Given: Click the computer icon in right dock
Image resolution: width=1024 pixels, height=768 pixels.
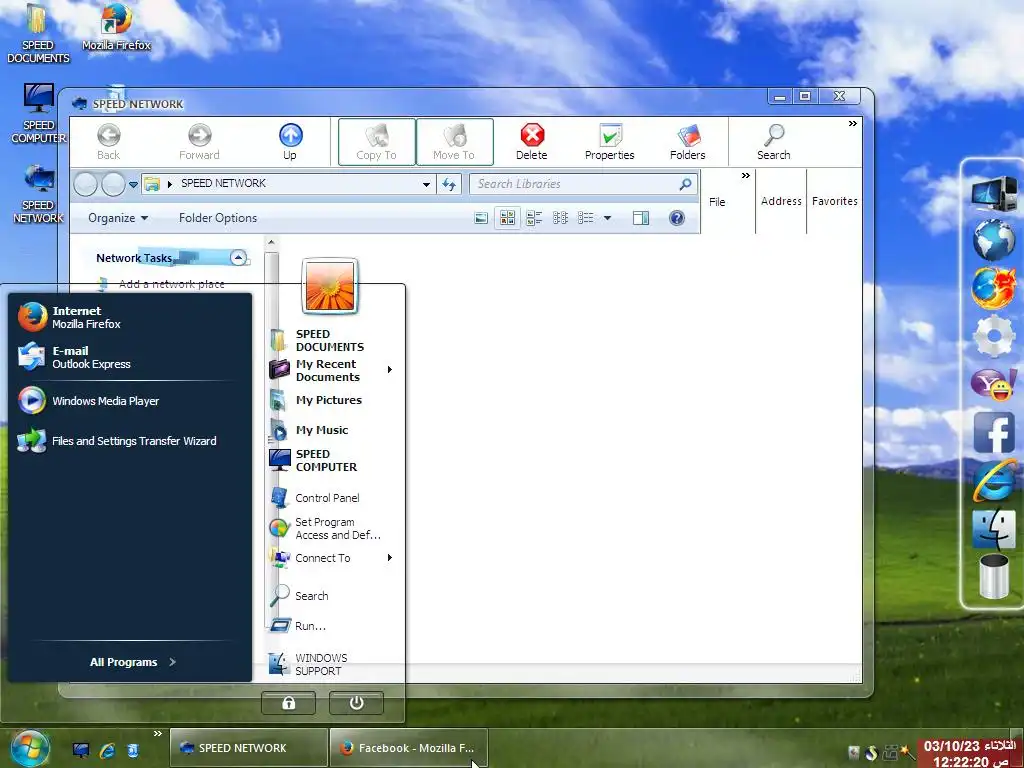Looking at the screenshot, I should [x=994, y=192].
